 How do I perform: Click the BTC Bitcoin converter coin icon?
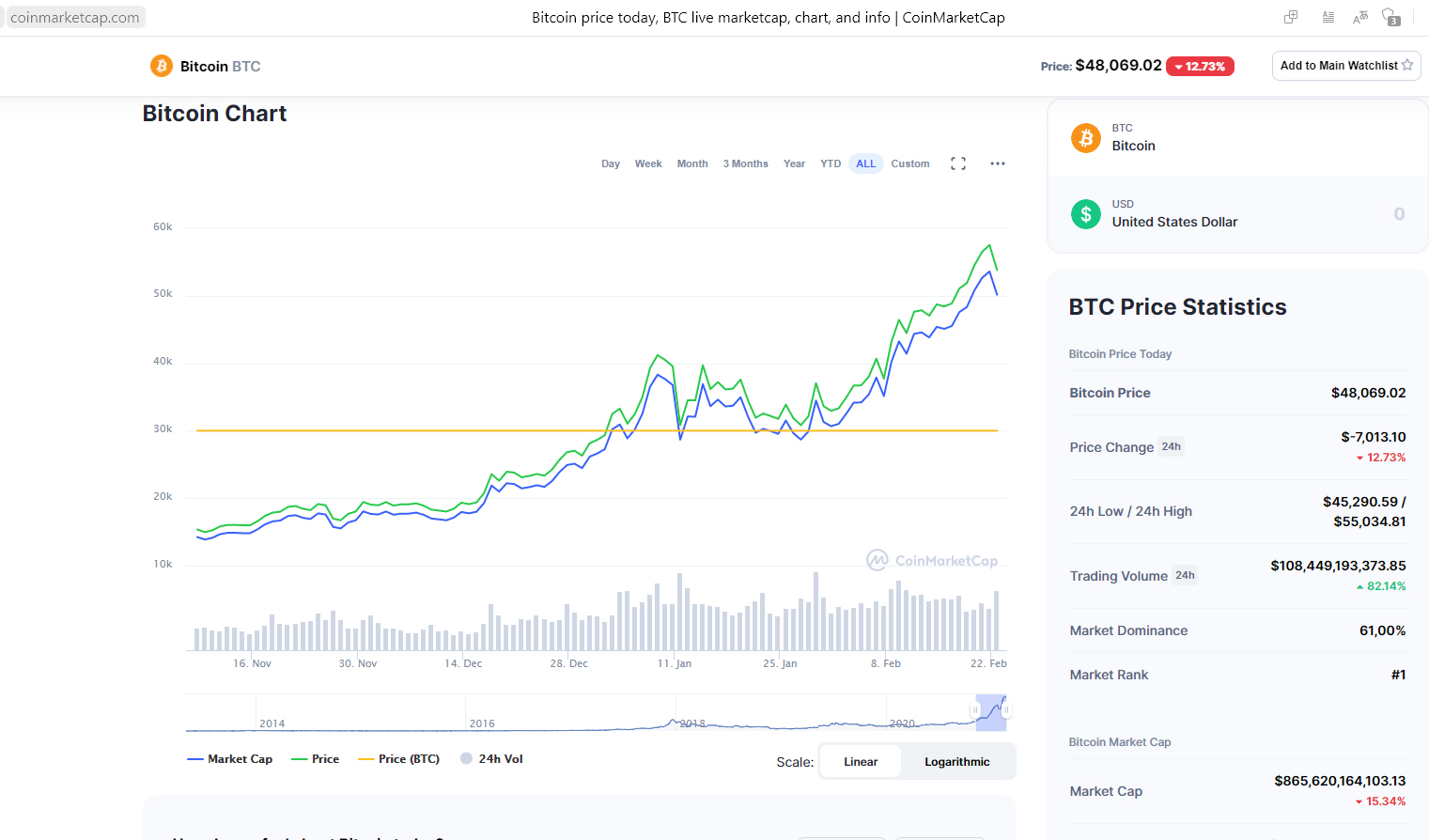click(1086, 138)
